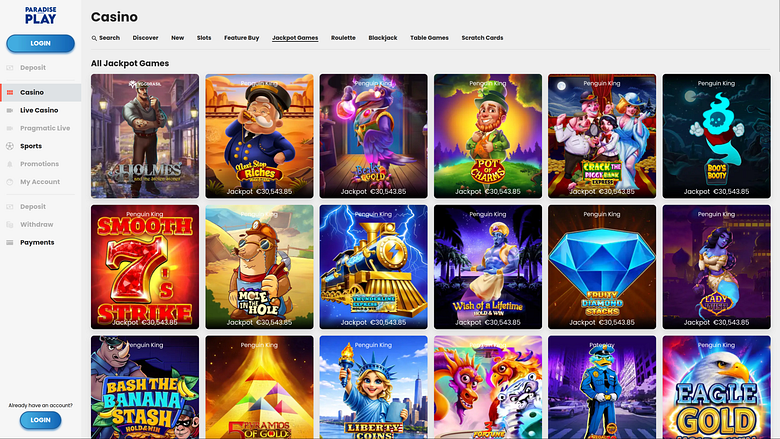The image size is (780, 439).
Task: Click the Withdraw sidebar icon
Action: 10,225
